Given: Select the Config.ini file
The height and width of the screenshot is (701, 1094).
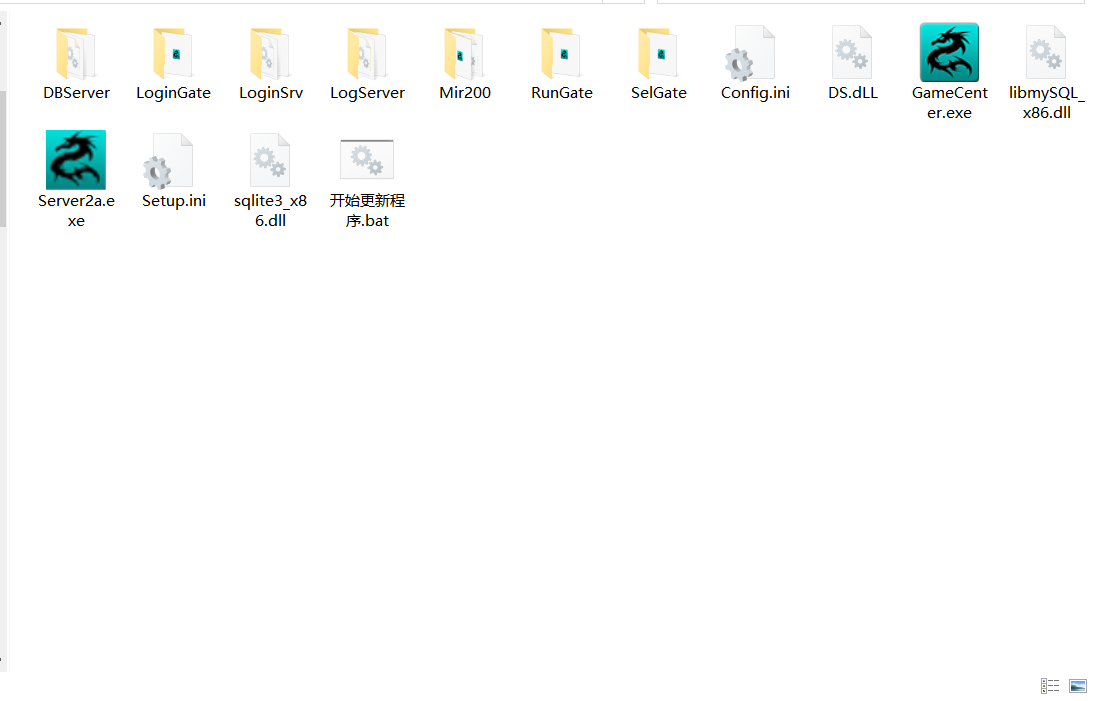Looking at the screenshot, I should click(755, 54).
